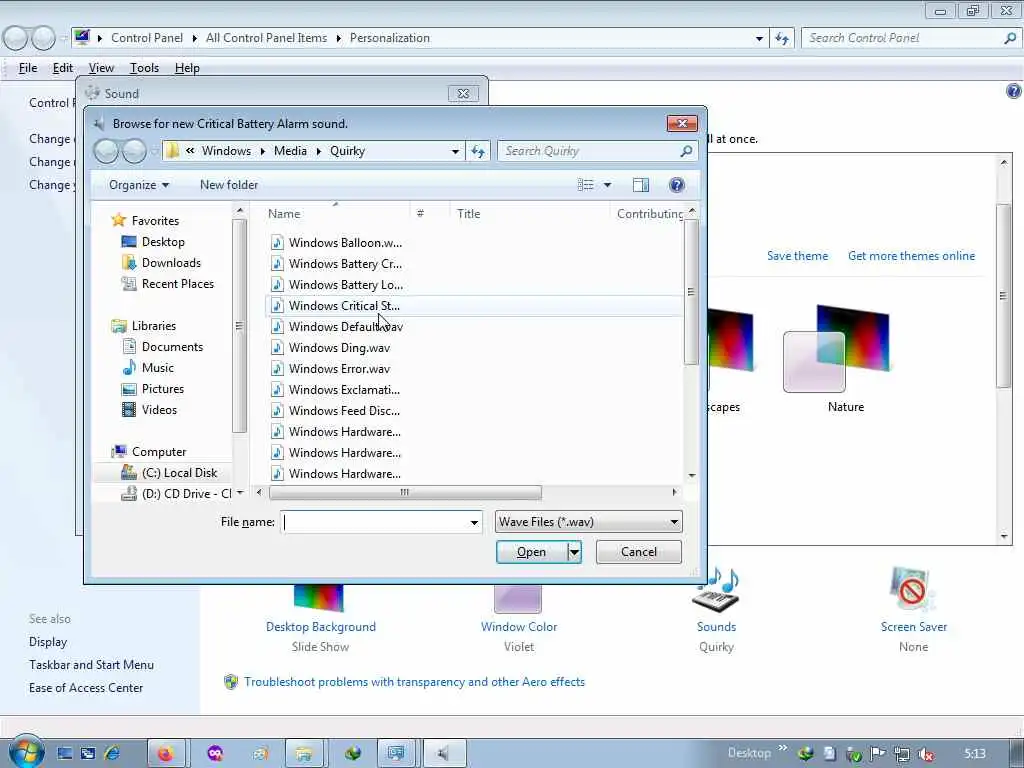Open the File menu in Control Panel
The image size is (1024, 768).
(x=27, y=68)
